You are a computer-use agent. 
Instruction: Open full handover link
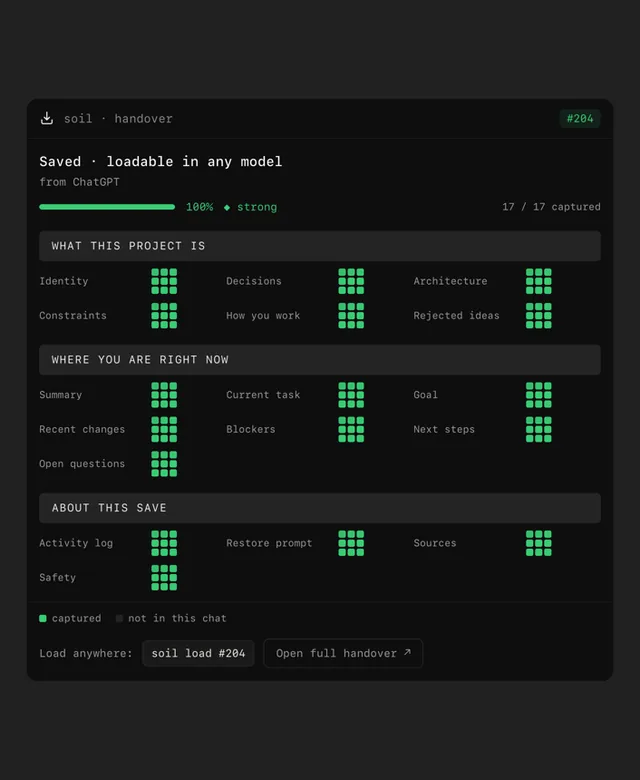point(343,653)
